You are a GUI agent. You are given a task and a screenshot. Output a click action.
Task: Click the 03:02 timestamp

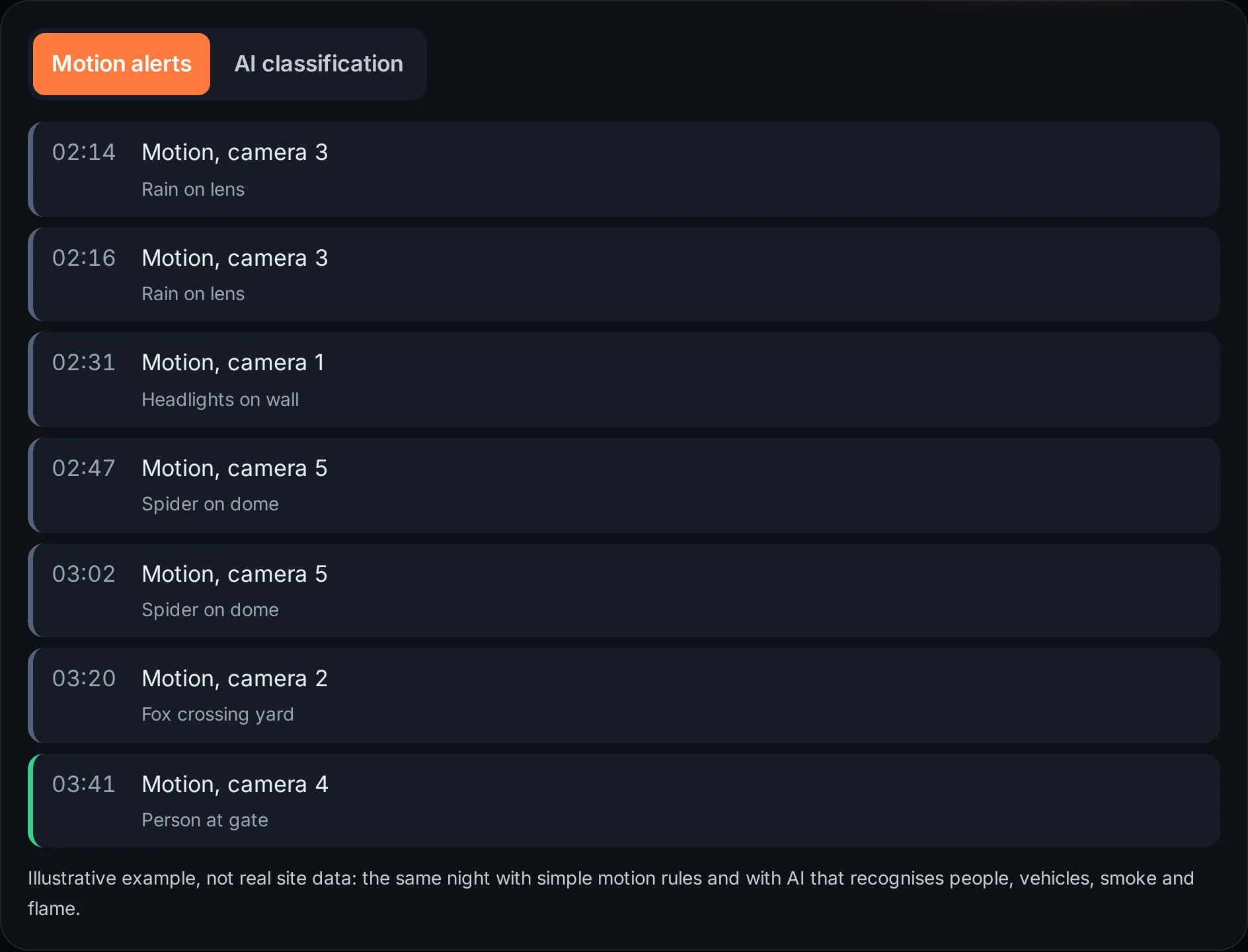(84, 574)
